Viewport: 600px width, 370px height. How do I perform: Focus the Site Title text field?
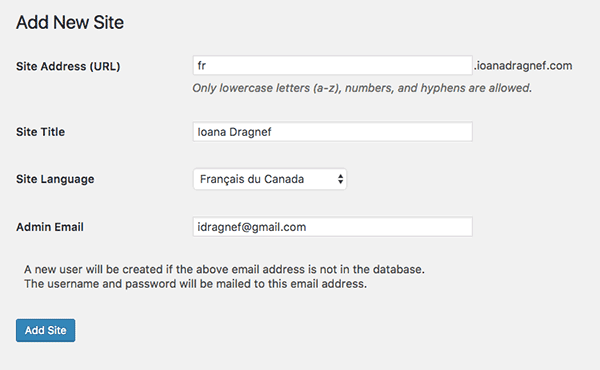(333, 132)
